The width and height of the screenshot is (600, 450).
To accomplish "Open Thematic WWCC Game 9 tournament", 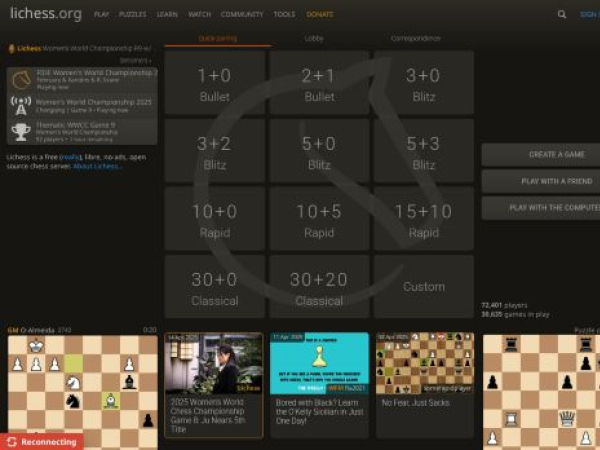I will [82, 132].
